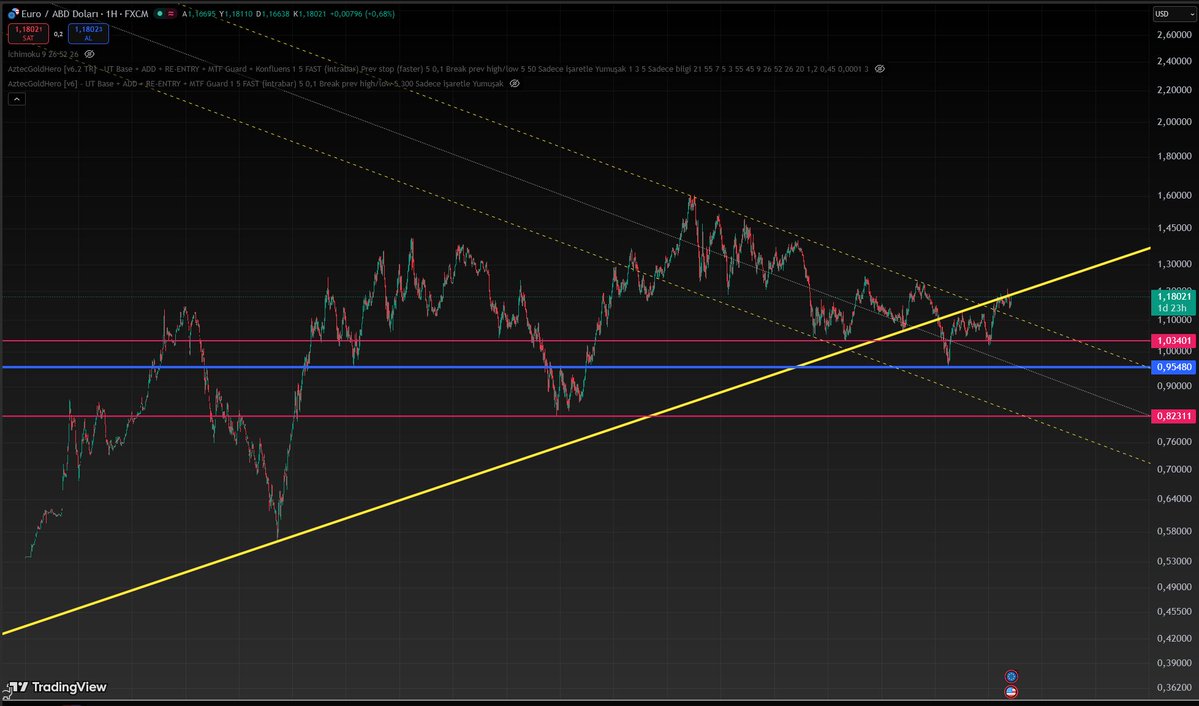The width and height of the screenshot is (1199, 706).
Task: Click the US flag icon near bottom right
Action: click(1011, 691)
